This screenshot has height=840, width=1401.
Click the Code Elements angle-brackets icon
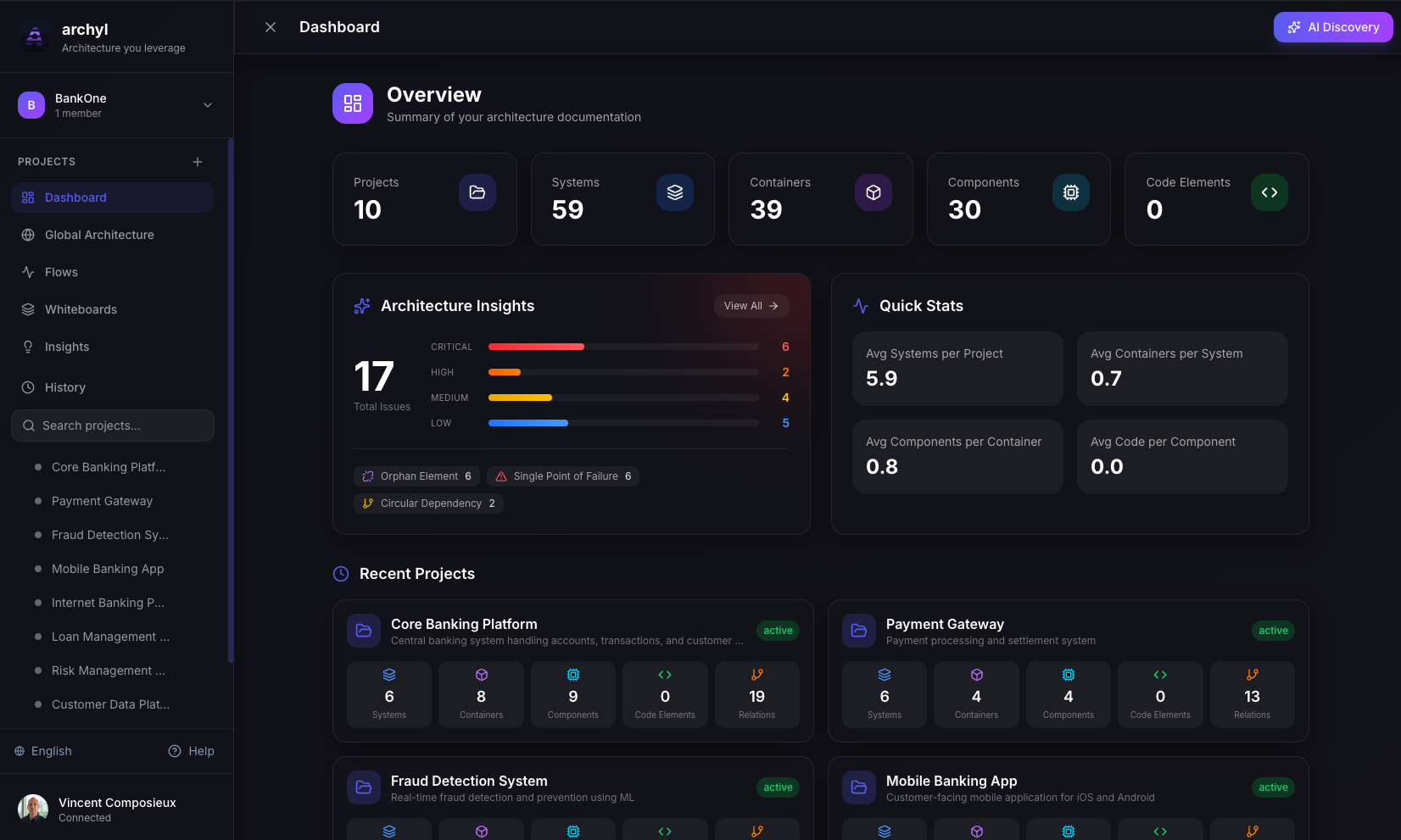pyautogui.click(x=1269, y=192)
